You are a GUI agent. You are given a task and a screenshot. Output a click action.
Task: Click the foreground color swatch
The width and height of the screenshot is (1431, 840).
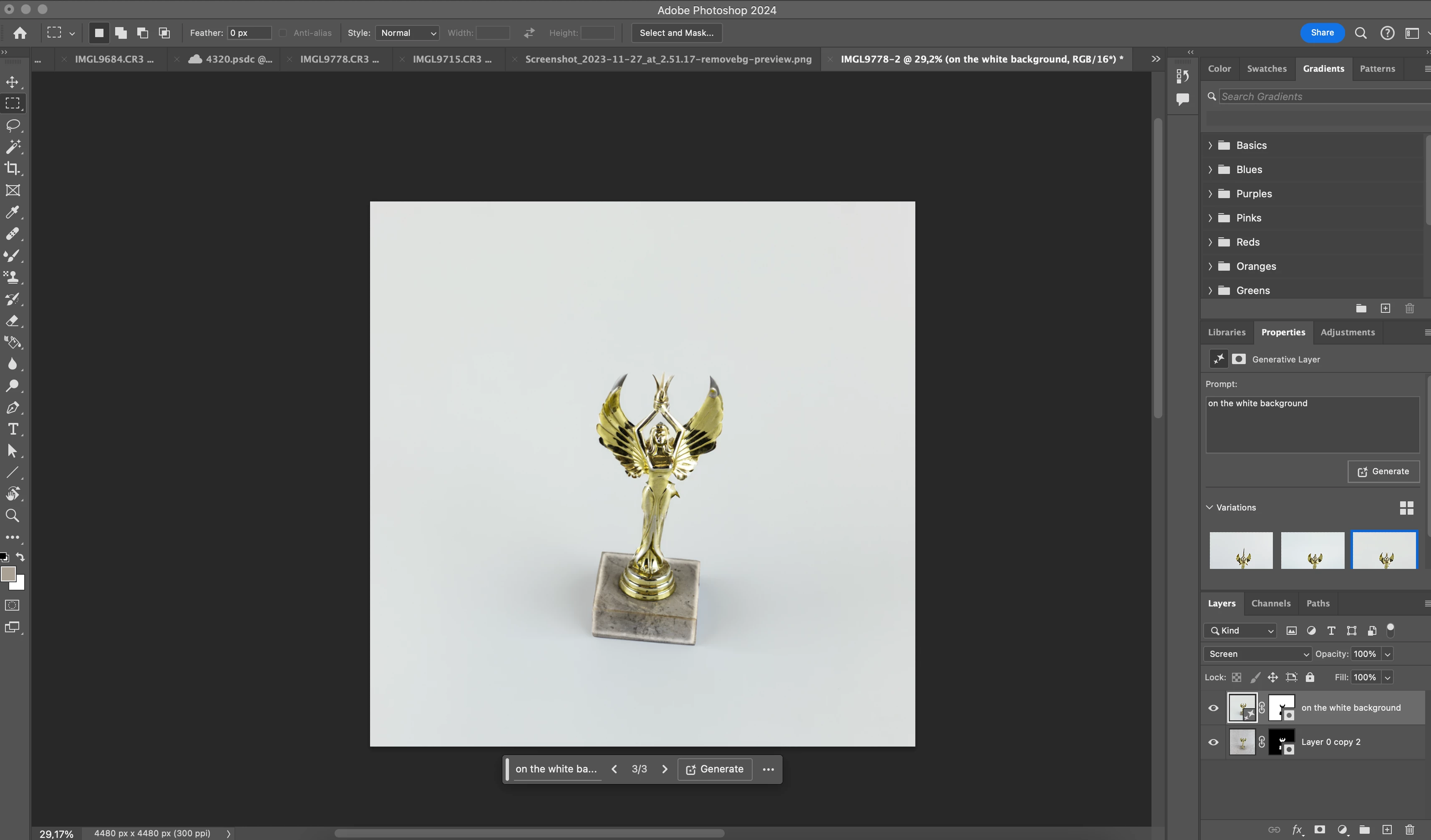pos(8,574)
